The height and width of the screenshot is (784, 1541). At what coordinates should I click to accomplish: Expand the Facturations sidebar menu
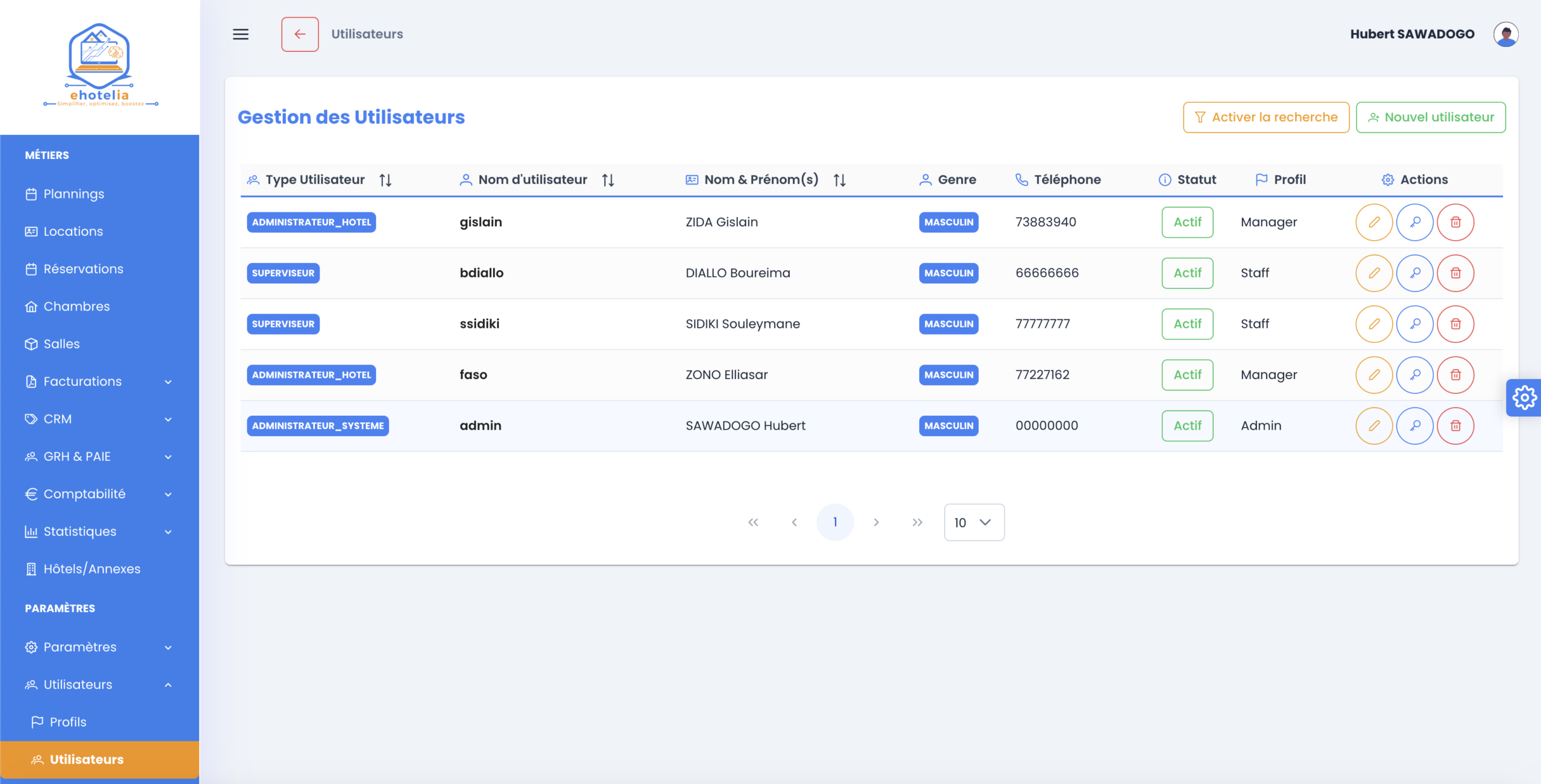pos(99,381)
